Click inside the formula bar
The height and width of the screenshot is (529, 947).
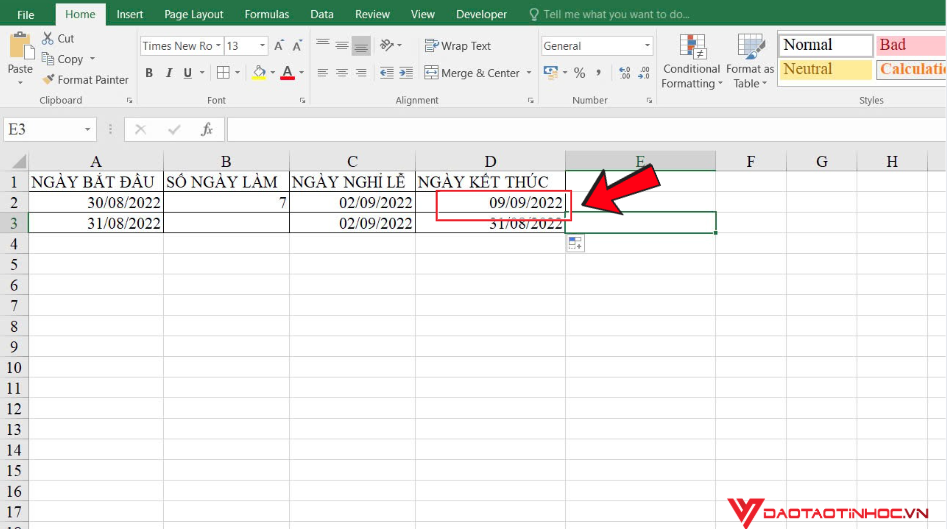[x=586, y=129]
